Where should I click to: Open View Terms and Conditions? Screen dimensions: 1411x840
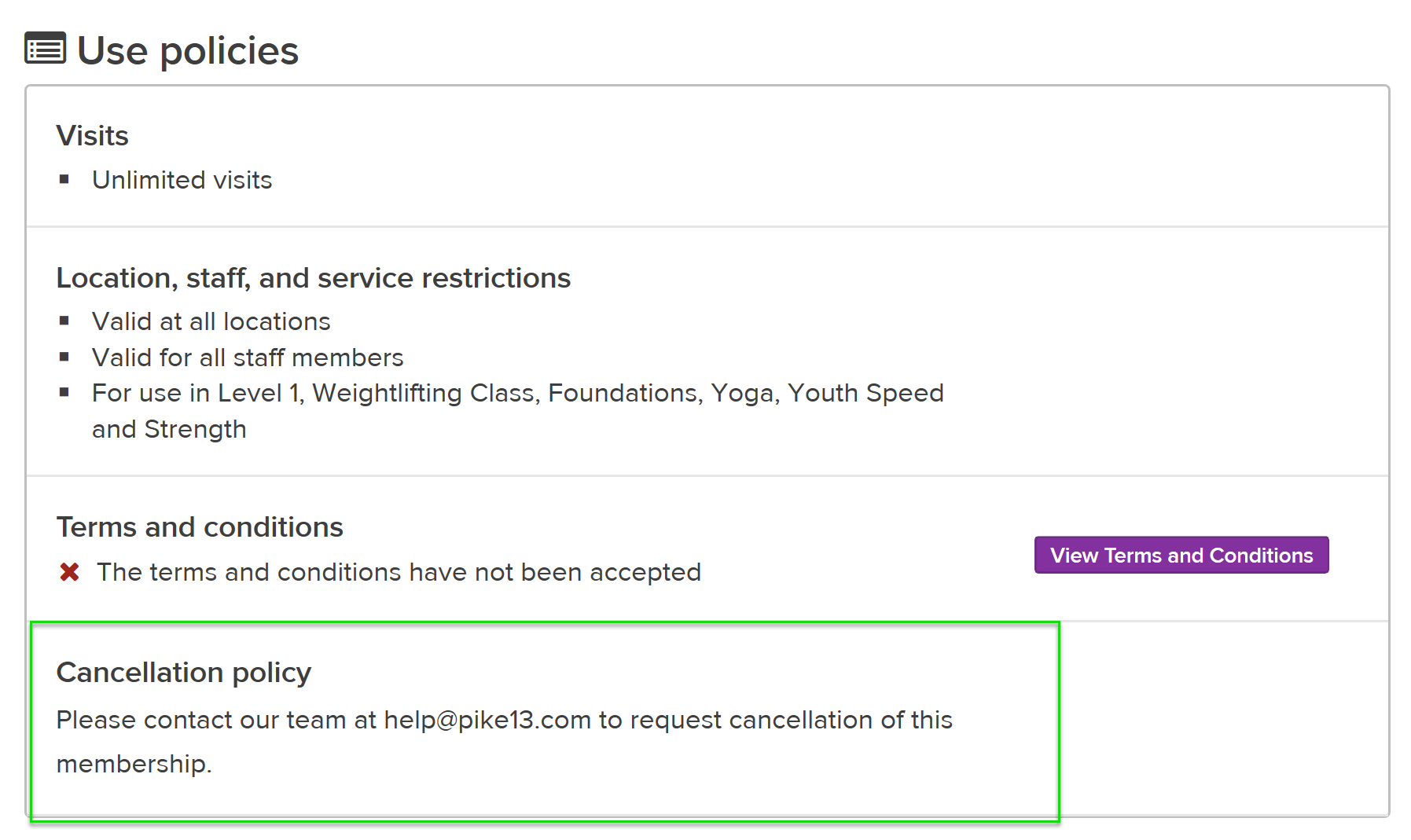pos(1181,556)
